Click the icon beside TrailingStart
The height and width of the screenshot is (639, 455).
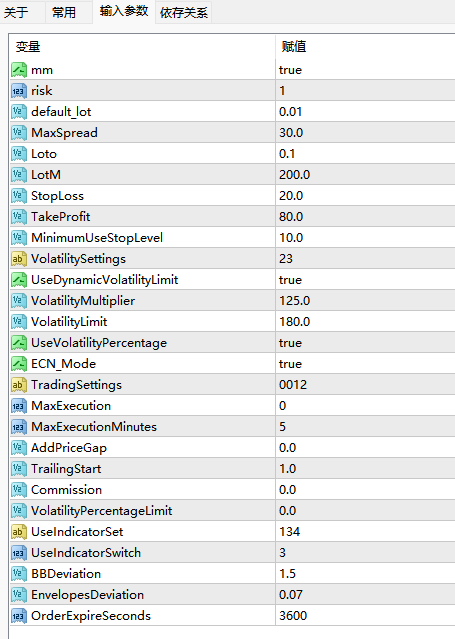19,469
